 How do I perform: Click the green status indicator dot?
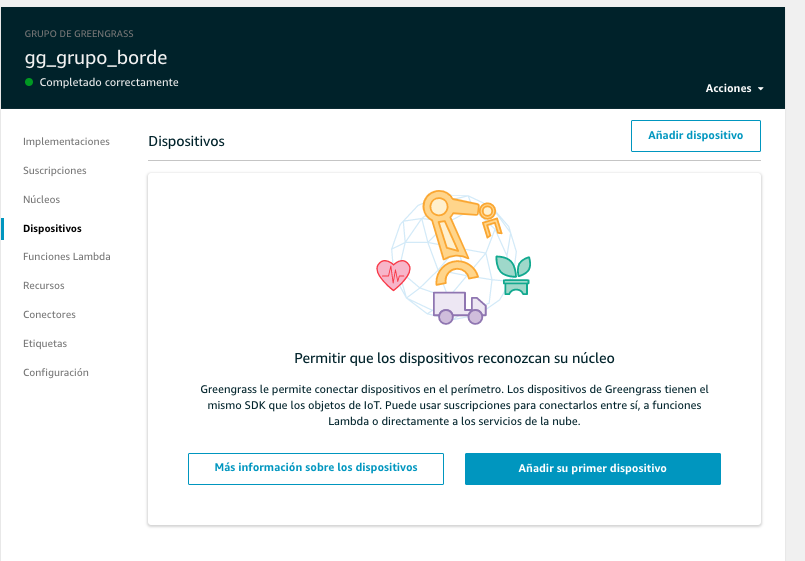pos(29,82)
